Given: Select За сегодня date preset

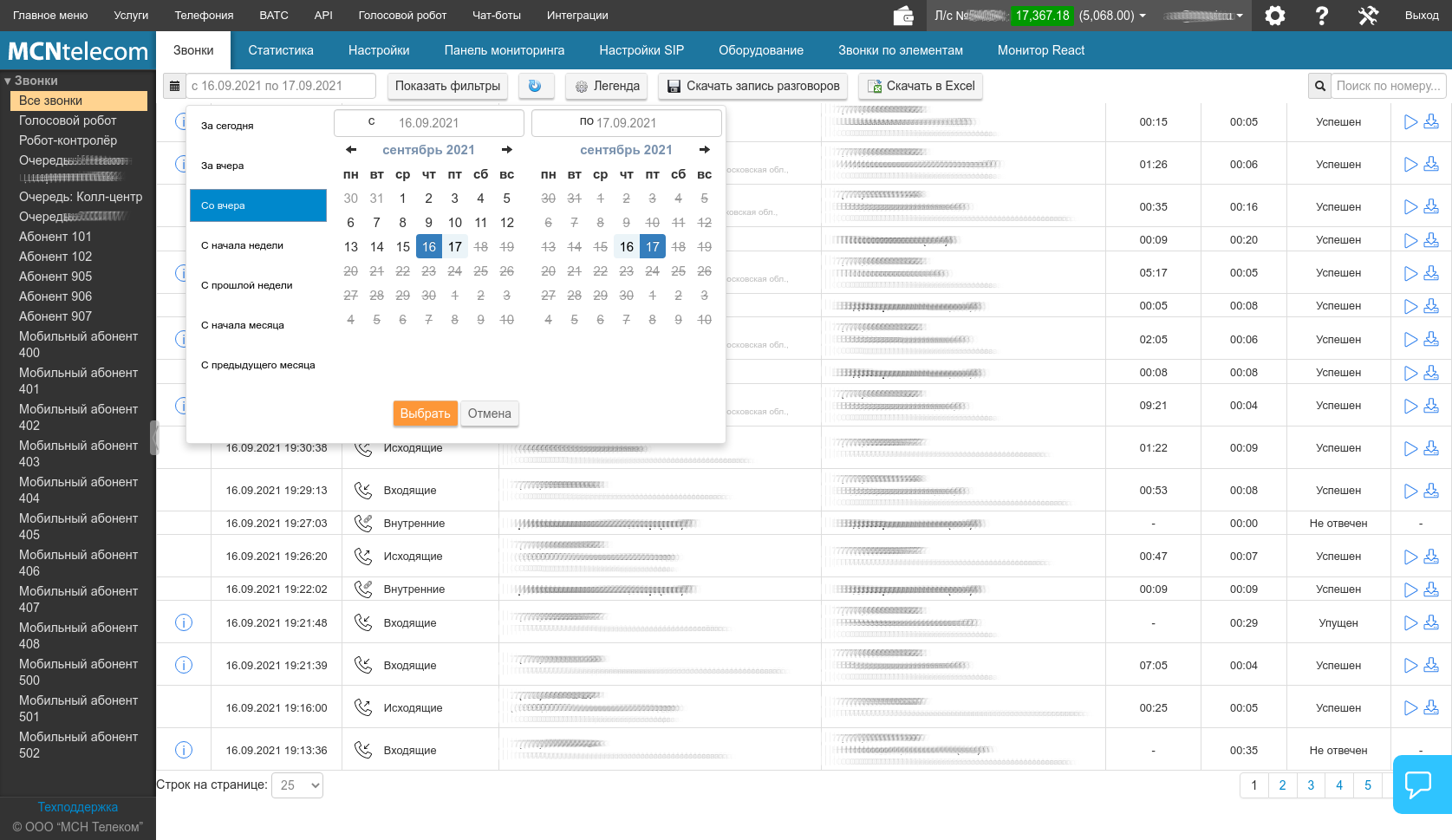Looking at the screenshot, I should click(x=258, y=126).
